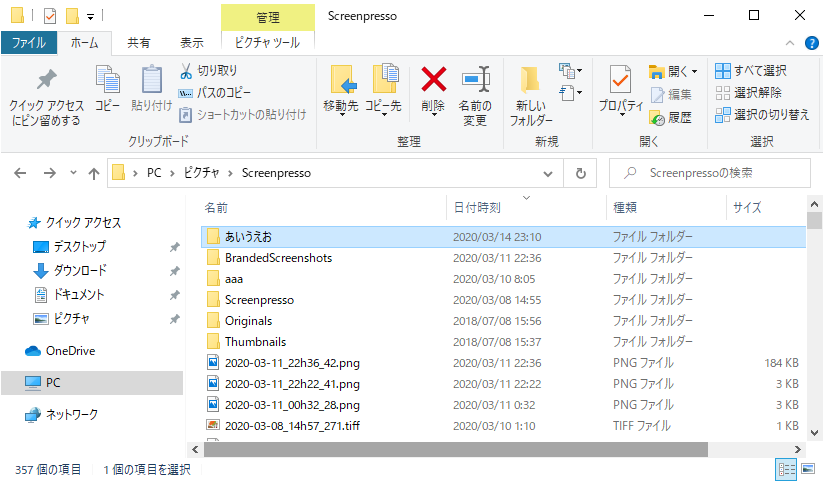Click the vertical scrollbar down arrow
This screenshot has height=482, width=824.
(x=815, y=433)
